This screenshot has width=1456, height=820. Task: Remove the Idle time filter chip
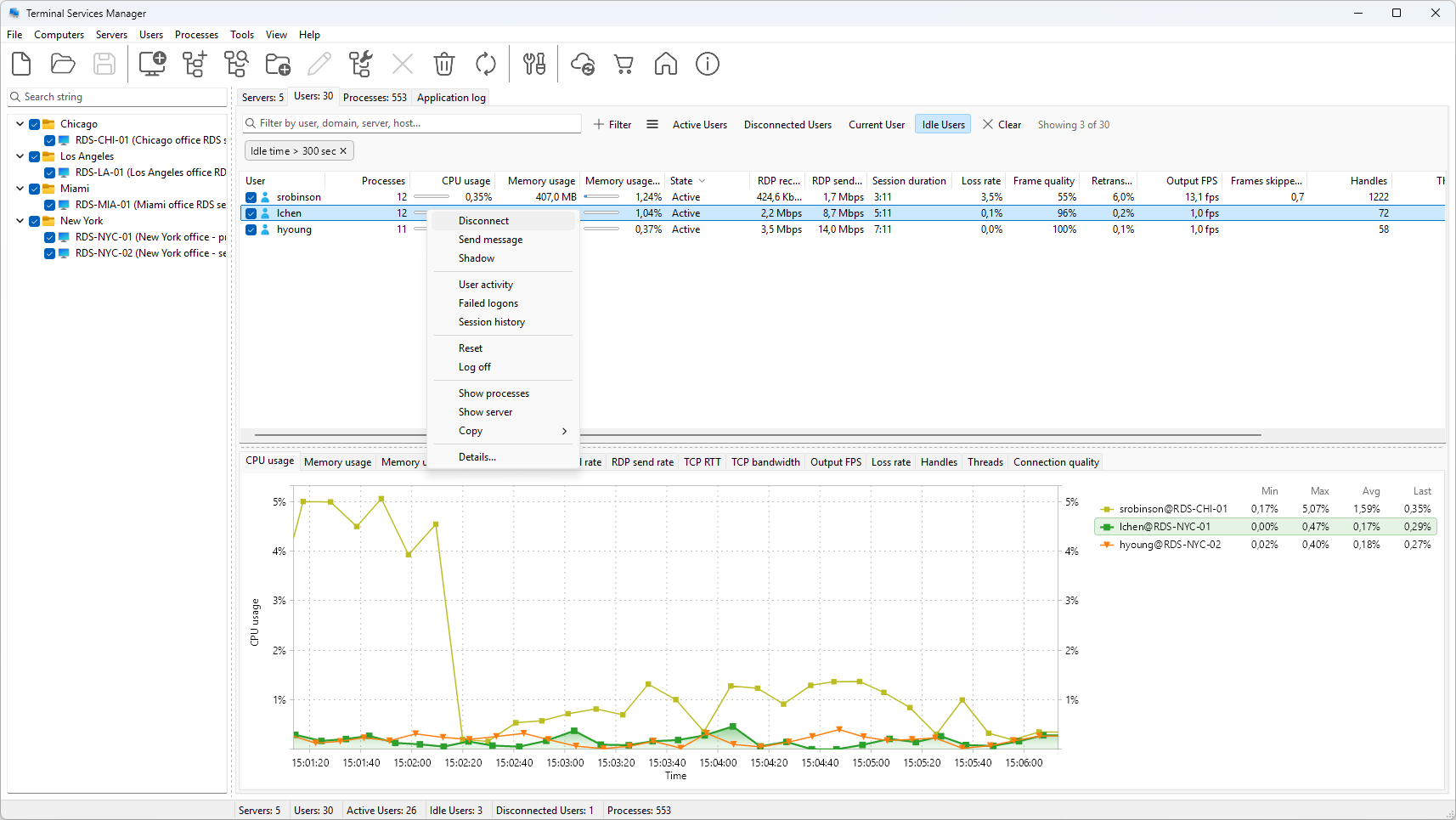[x=343, y=151]
